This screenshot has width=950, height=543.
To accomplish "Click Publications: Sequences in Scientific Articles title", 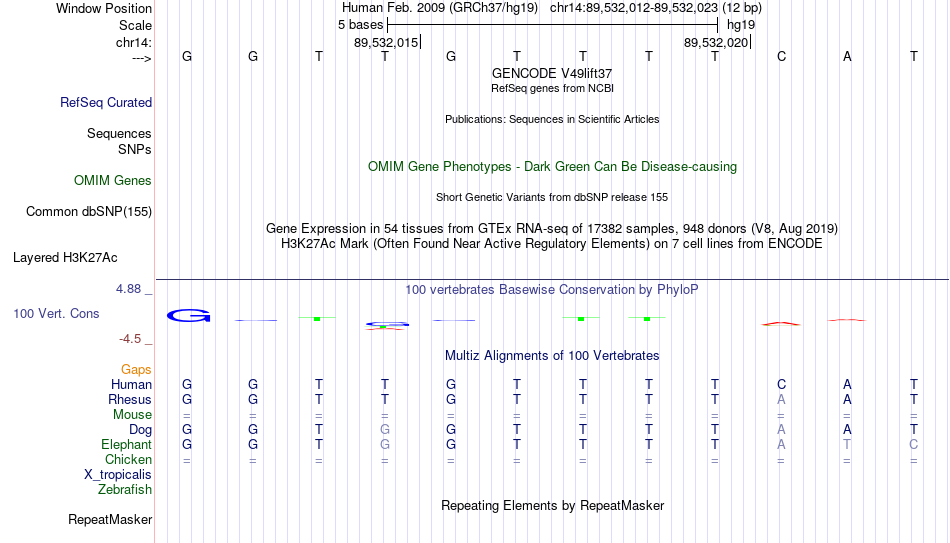I will 552,119.
